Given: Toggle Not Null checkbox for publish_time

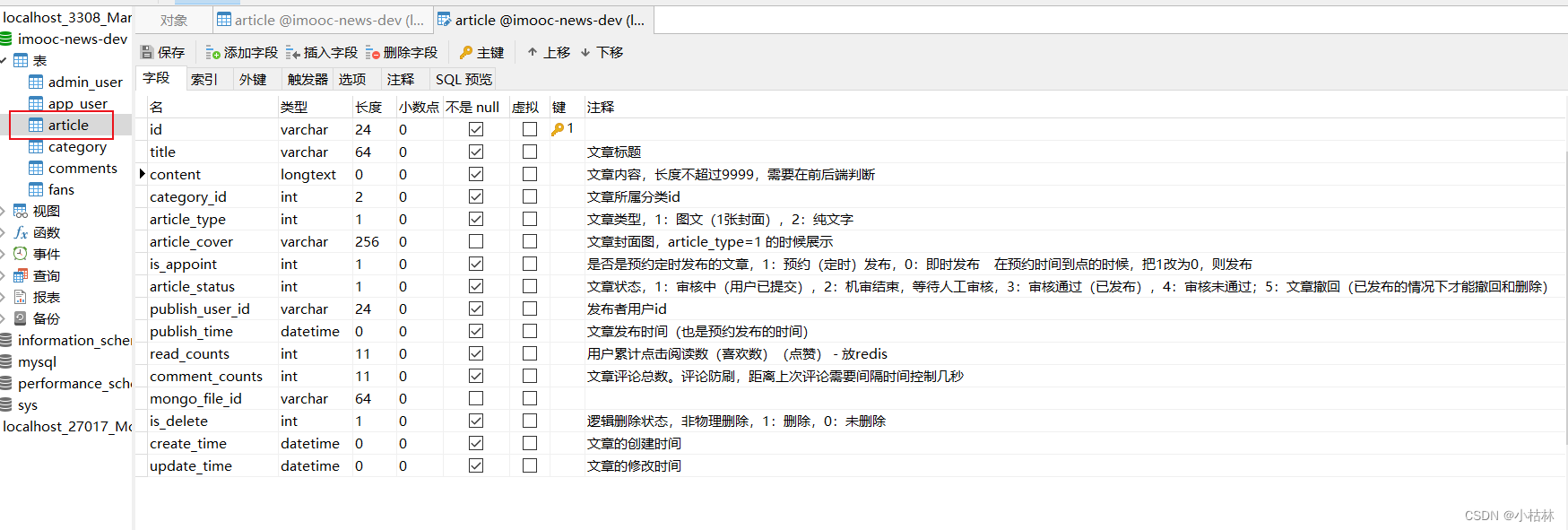Looking at the screenshot, I should tap(476, 331).
